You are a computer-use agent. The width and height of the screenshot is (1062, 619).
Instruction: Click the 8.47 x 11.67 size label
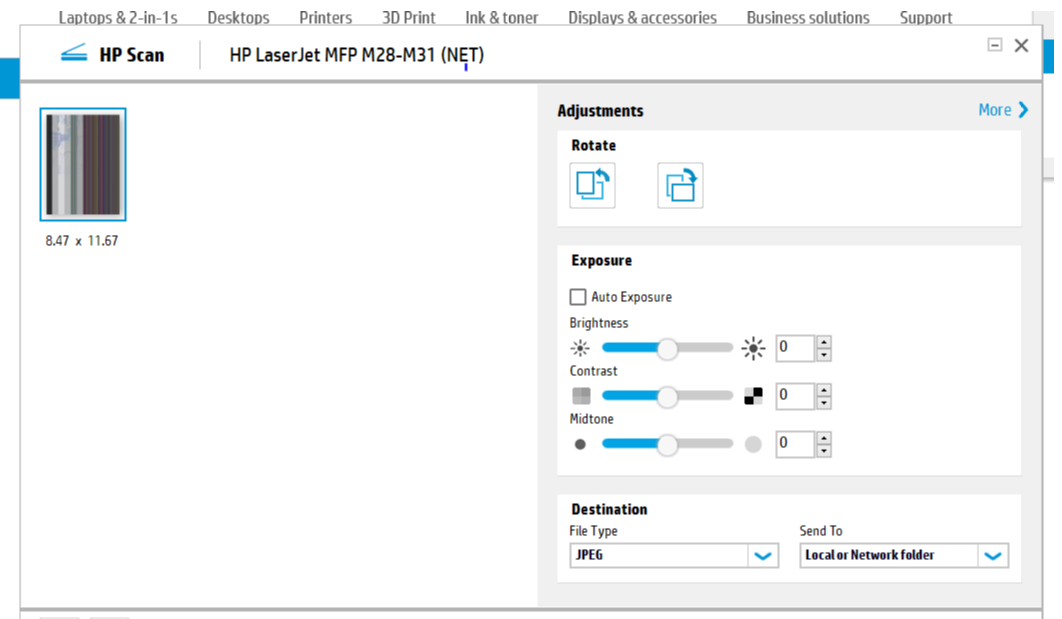(x=82, y=241)
